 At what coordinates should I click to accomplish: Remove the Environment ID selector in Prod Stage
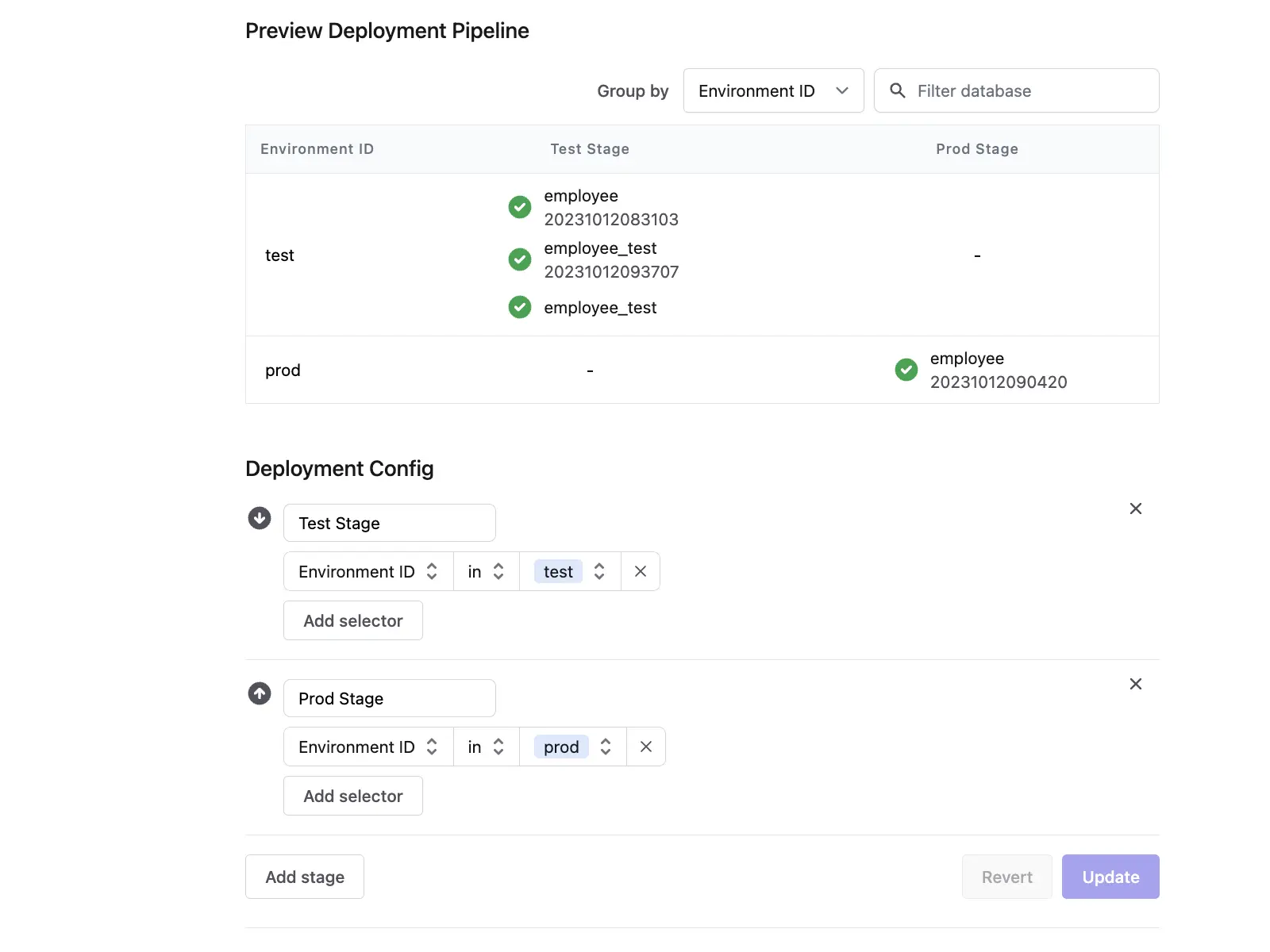click(x=645, y=747)
